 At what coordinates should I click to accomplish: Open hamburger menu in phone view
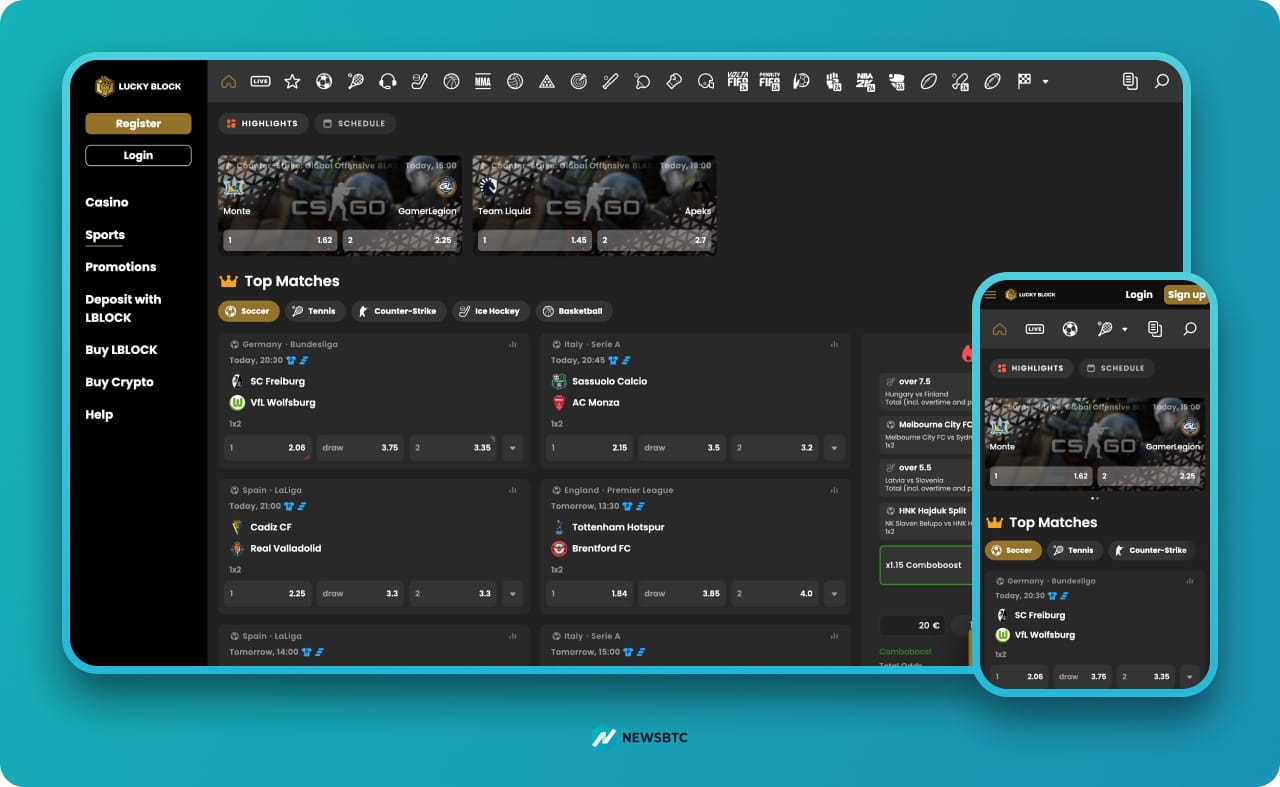pos(990,295)
